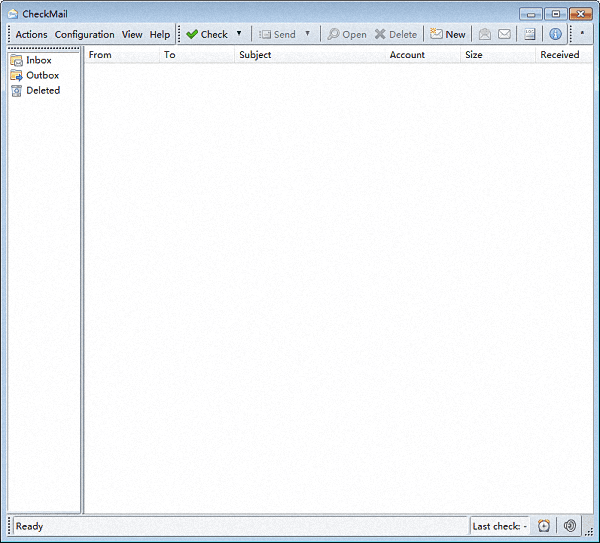The width and height of the screenshot is (600, 543).
Task: Sort by the Received column header
Action: pos(562,55)
